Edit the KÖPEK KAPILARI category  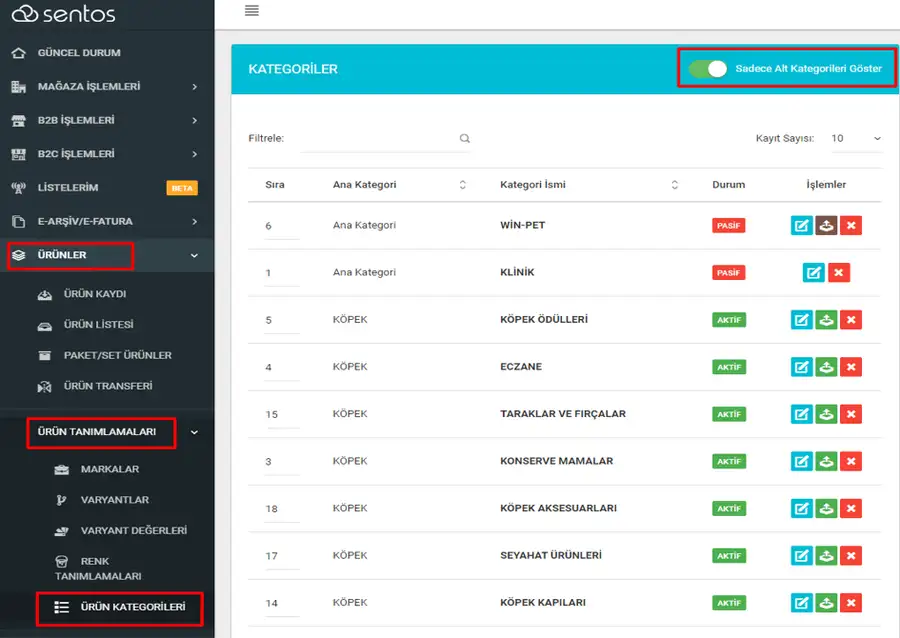[x=801, y=602]
